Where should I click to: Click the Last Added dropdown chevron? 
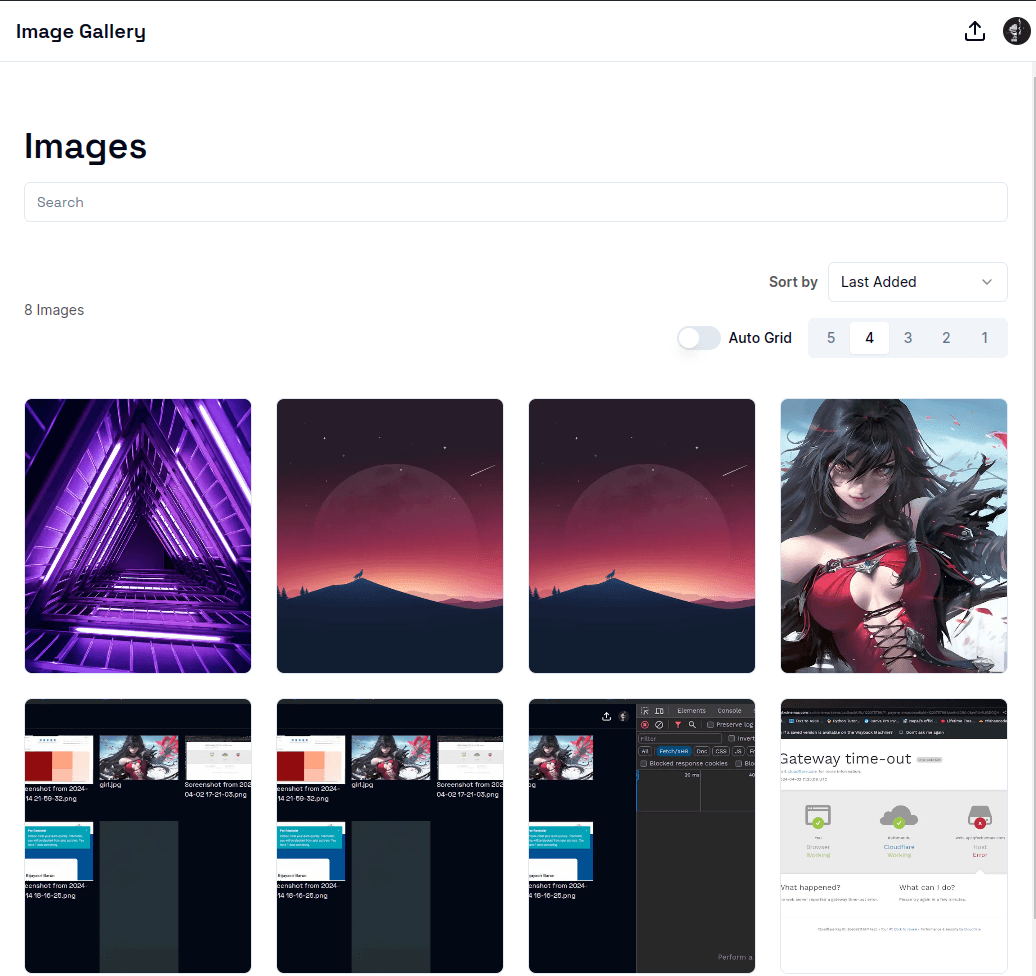pyautogui.click(x=988, y=282)
